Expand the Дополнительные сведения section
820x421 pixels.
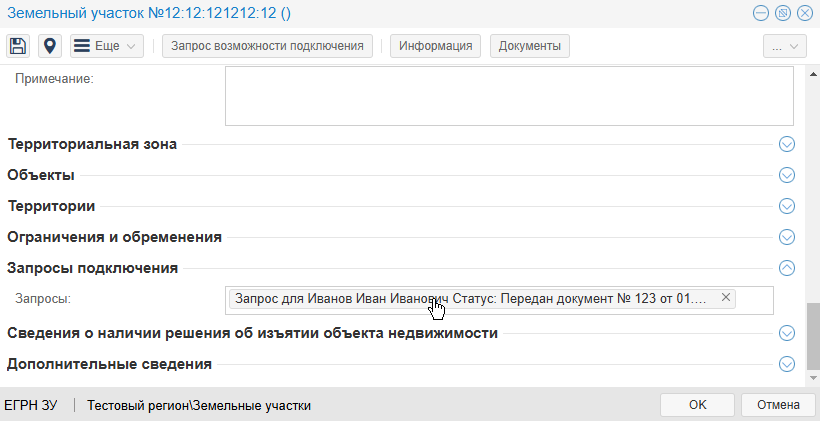(787, 364)
